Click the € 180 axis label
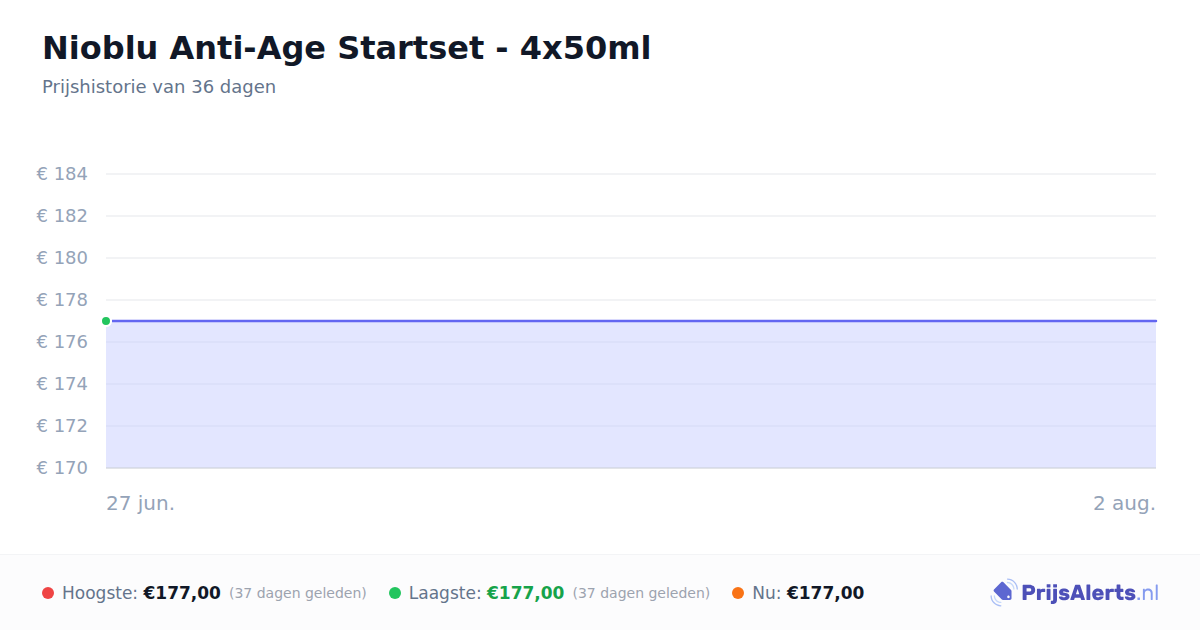1200x630 pixels. click(62, 258)
